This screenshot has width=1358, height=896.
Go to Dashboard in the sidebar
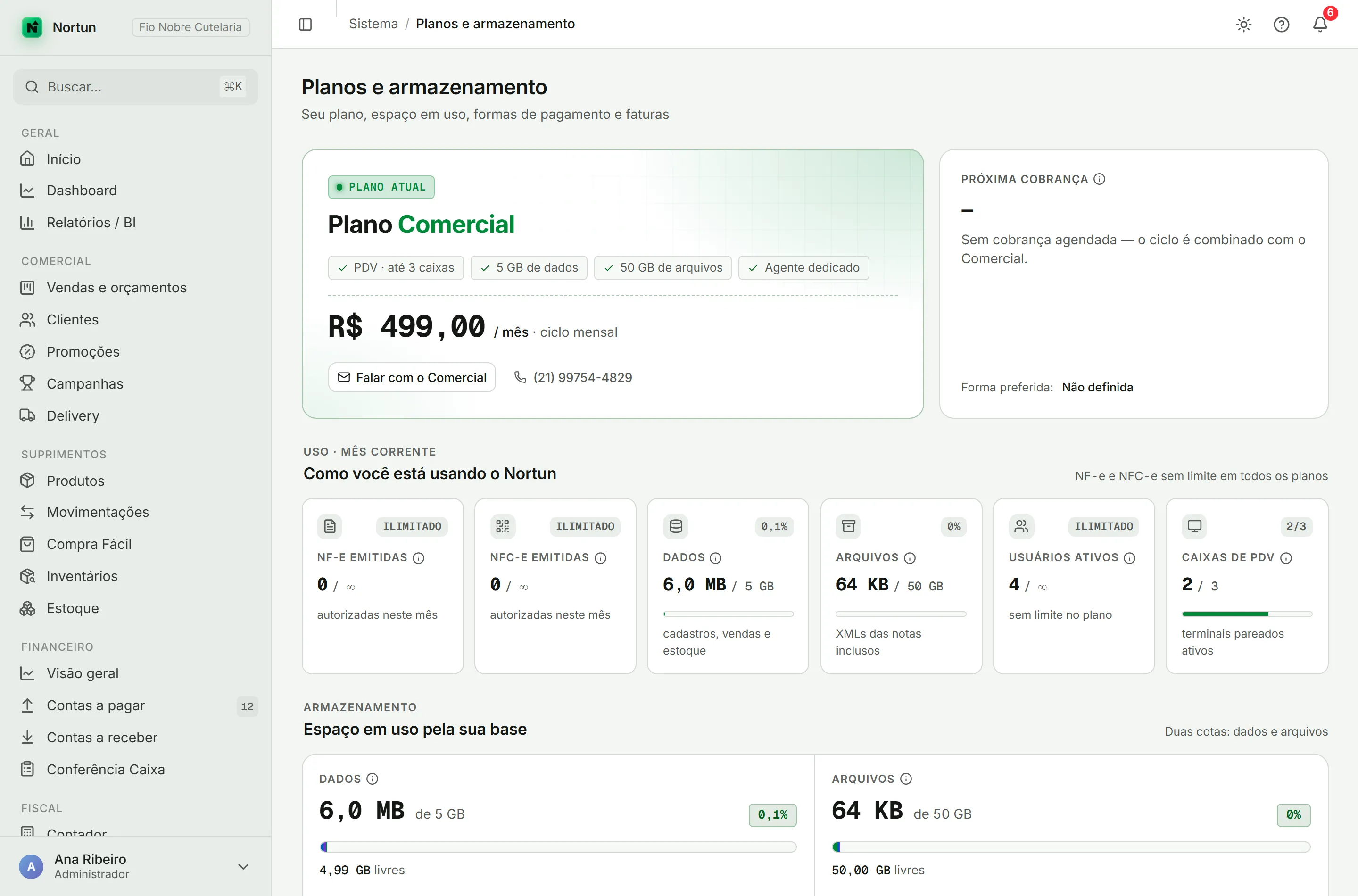136,191
